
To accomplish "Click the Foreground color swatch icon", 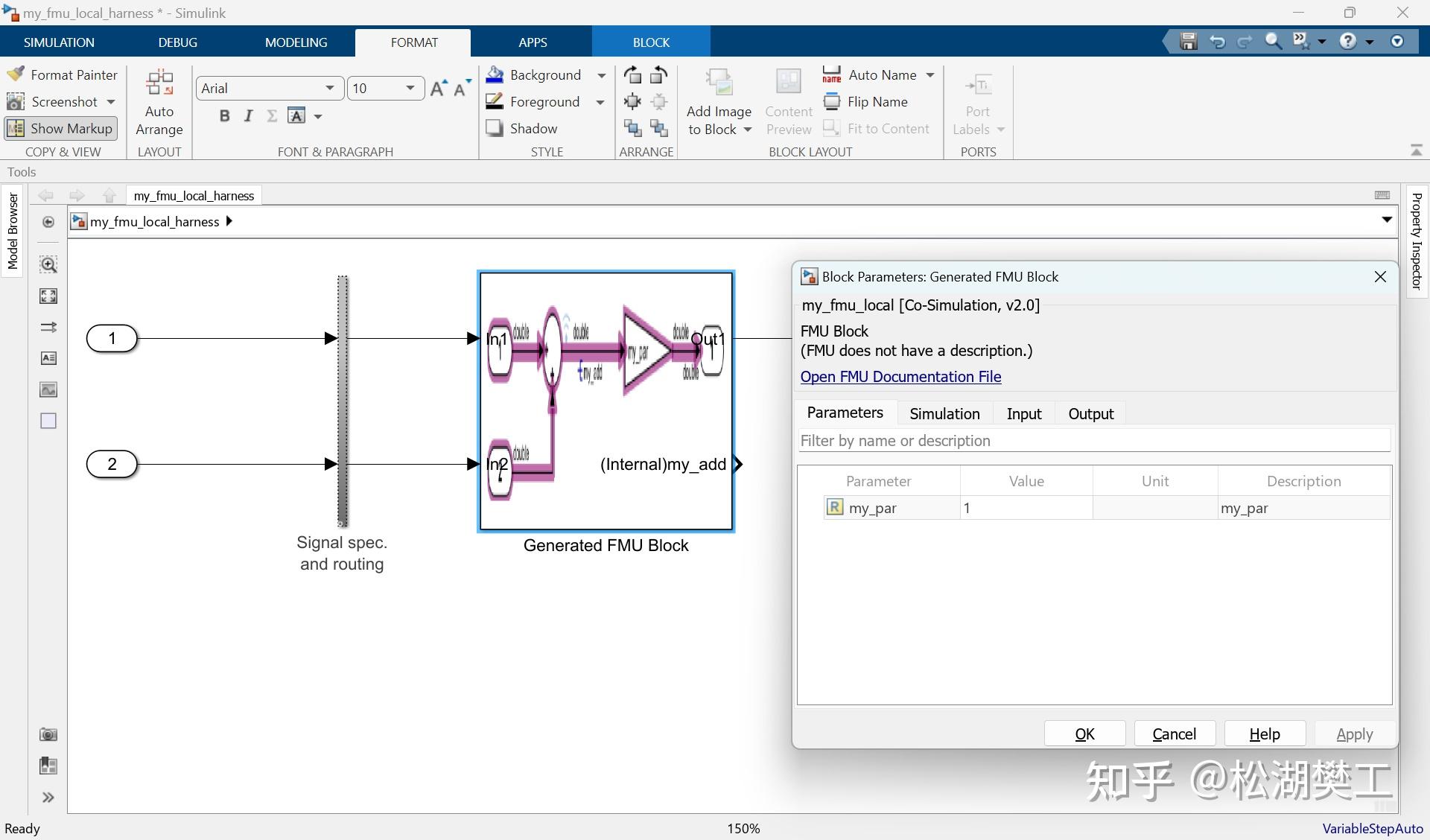I will point(495,101).
